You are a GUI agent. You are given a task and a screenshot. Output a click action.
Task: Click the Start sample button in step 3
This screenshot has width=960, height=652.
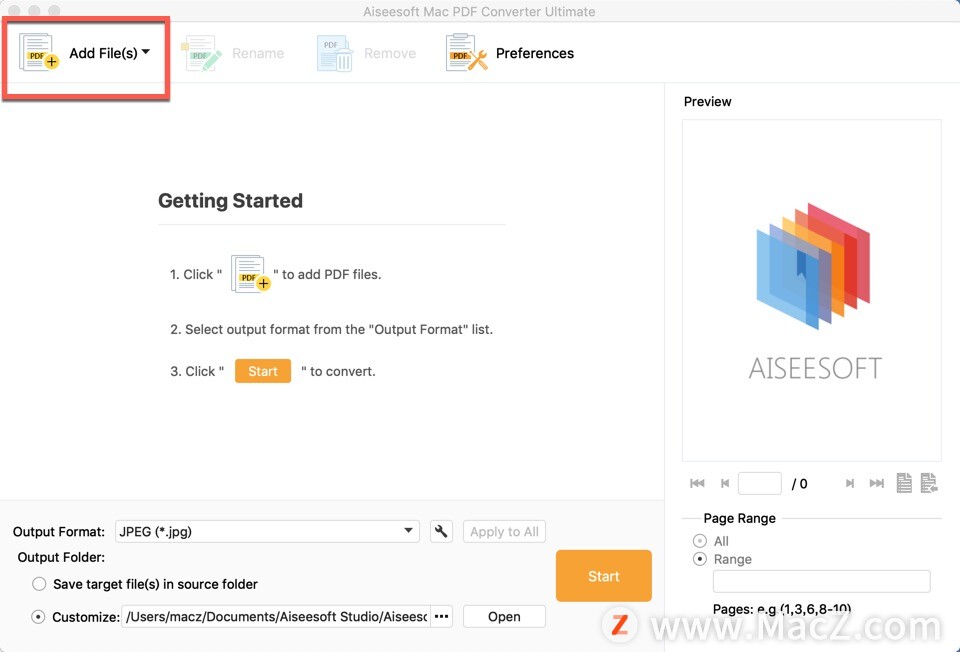[x=263, y=371]
